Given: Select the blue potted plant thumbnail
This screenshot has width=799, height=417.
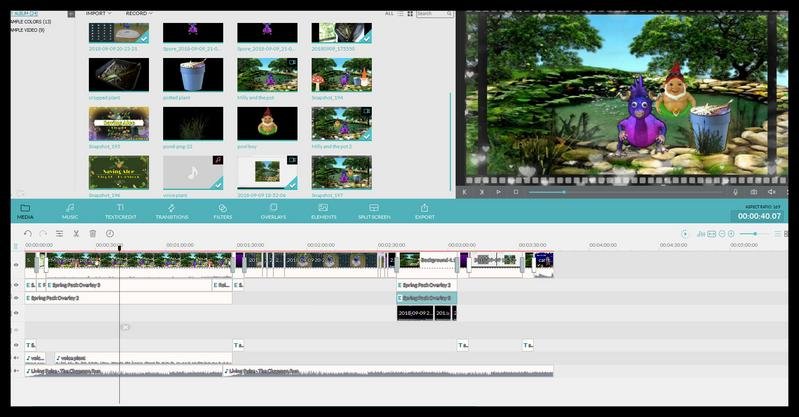Looking at the screenshot, I should coord(193,74).
